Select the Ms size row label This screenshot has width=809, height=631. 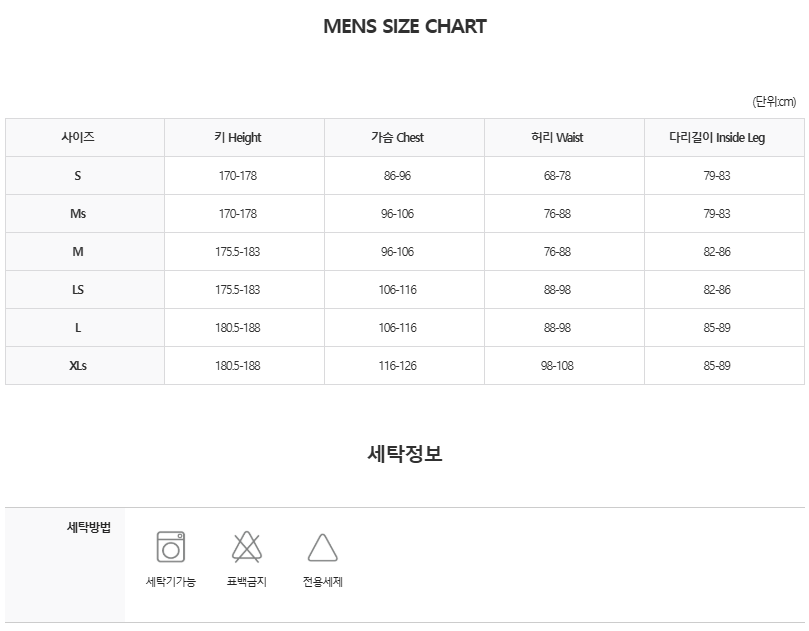click(78, 214)
